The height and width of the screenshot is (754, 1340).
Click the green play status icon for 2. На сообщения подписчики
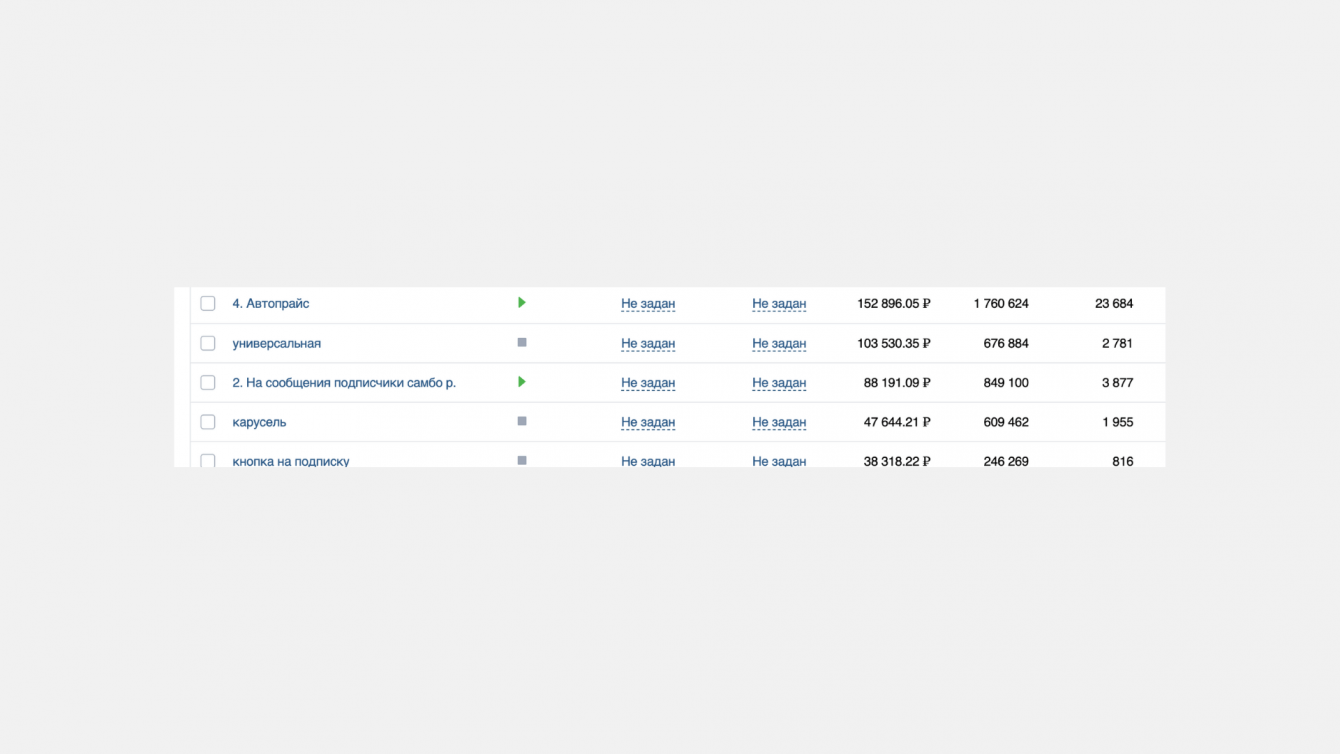521,382
